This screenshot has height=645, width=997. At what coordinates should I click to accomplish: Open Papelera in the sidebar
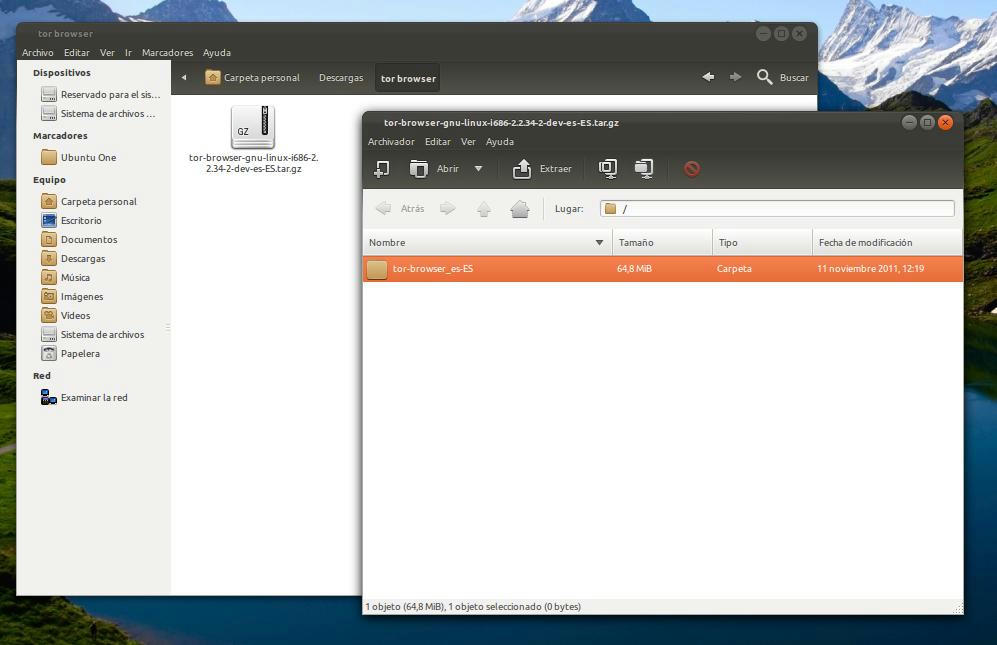[80, 354]
